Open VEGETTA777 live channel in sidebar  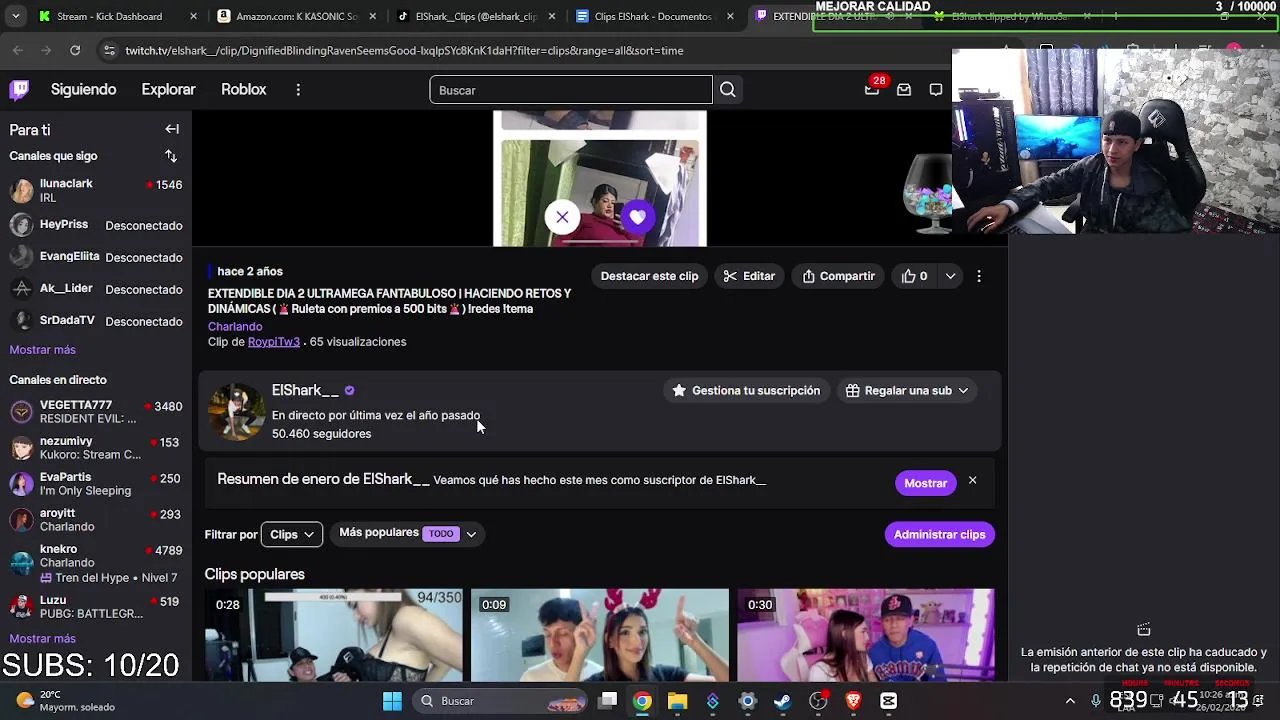pyautogui.click(x=95, y=412)
